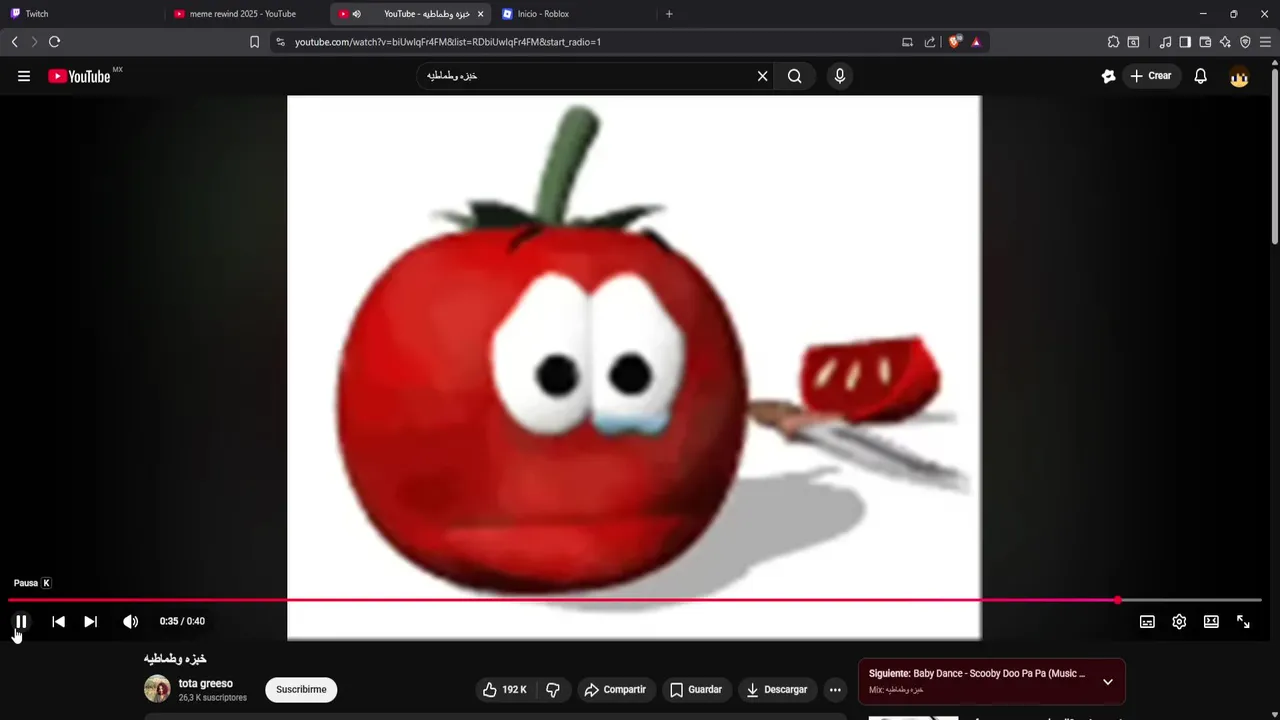Enter full screen mode

(x=1243, y=621)
